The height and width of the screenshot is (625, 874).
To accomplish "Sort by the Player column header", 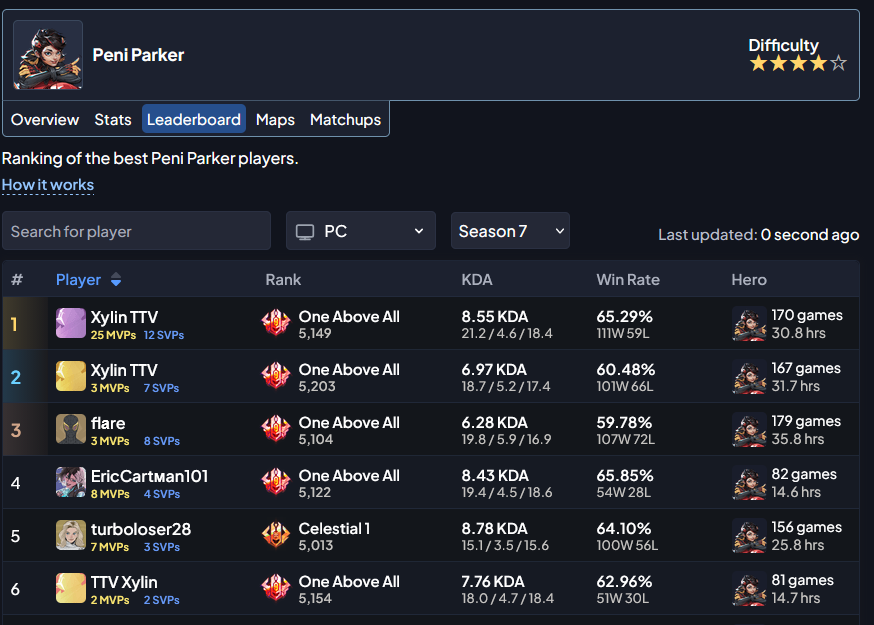I will pos(79,280).
